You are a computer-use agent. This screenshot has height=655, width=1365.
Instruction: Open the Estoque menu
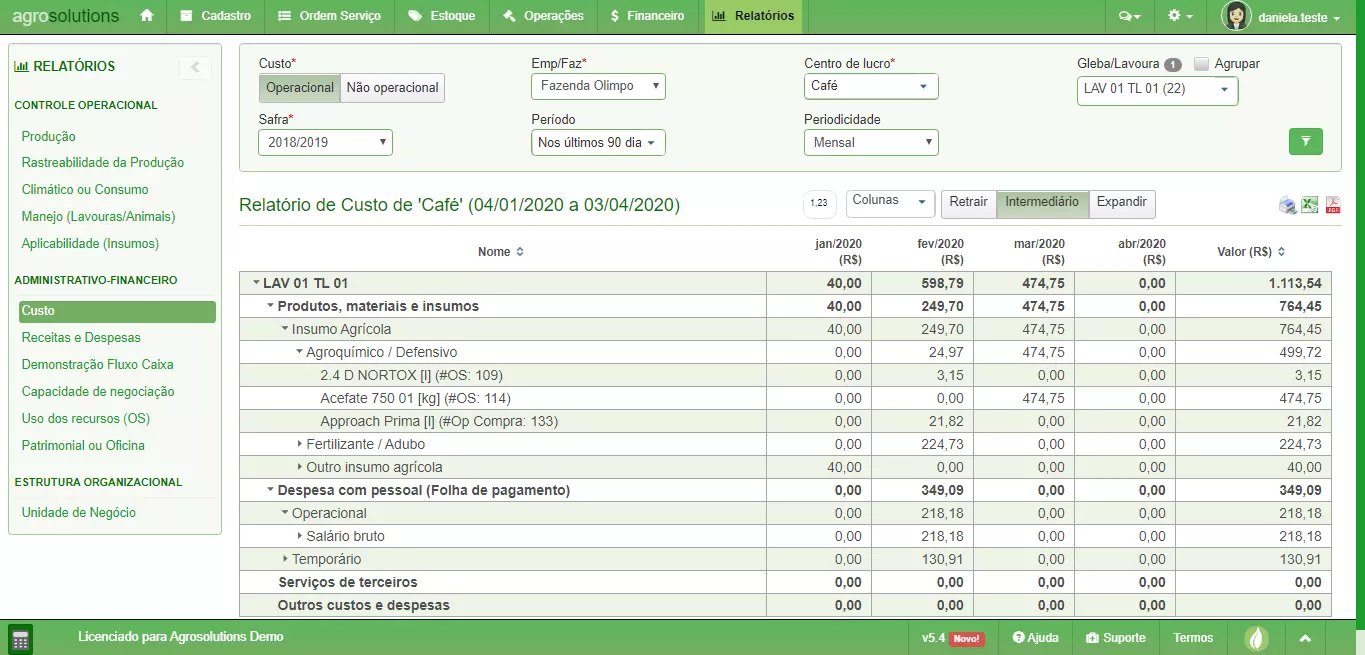coord(442,16)
